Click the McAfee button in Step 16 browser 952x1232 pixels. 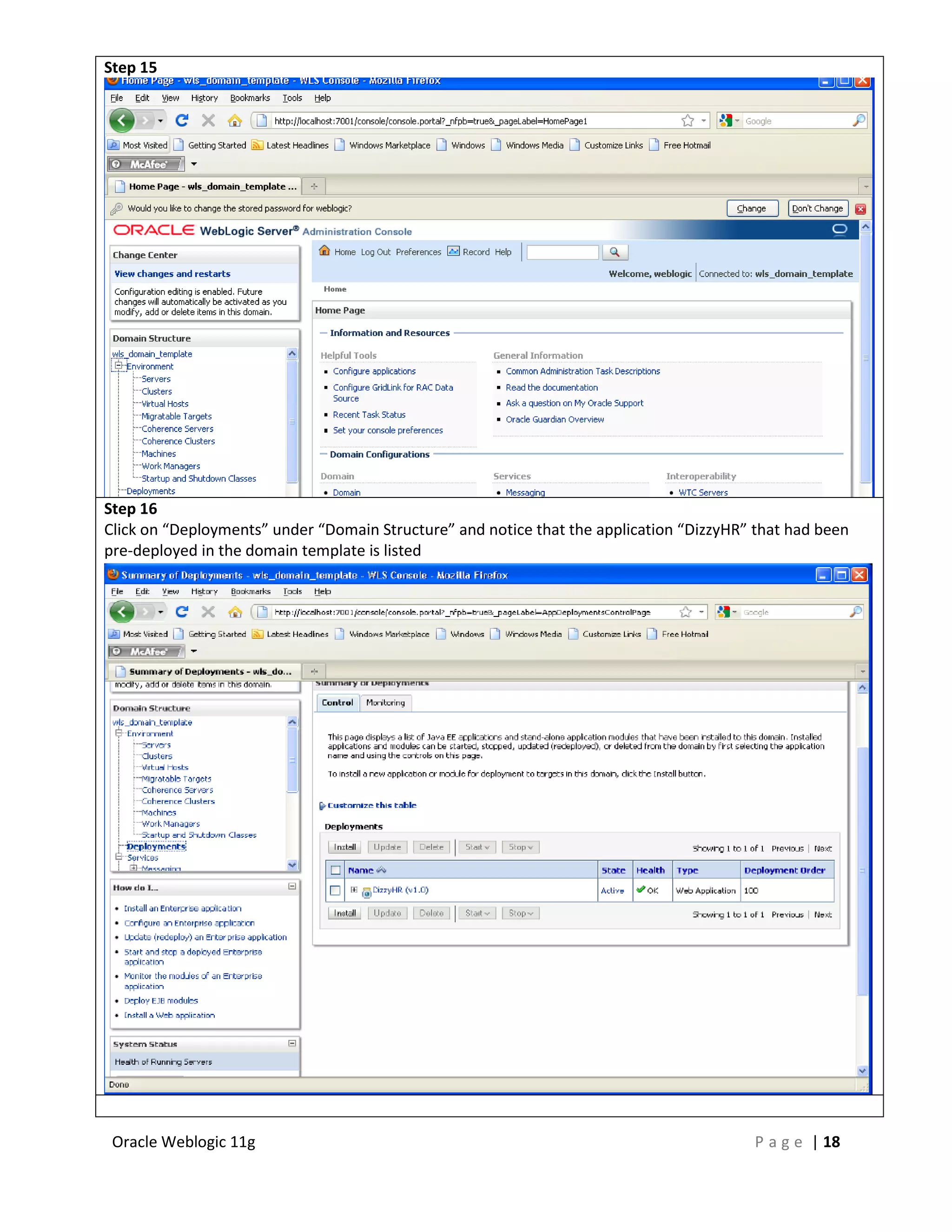pyautogui.click(x=146, y=651)
